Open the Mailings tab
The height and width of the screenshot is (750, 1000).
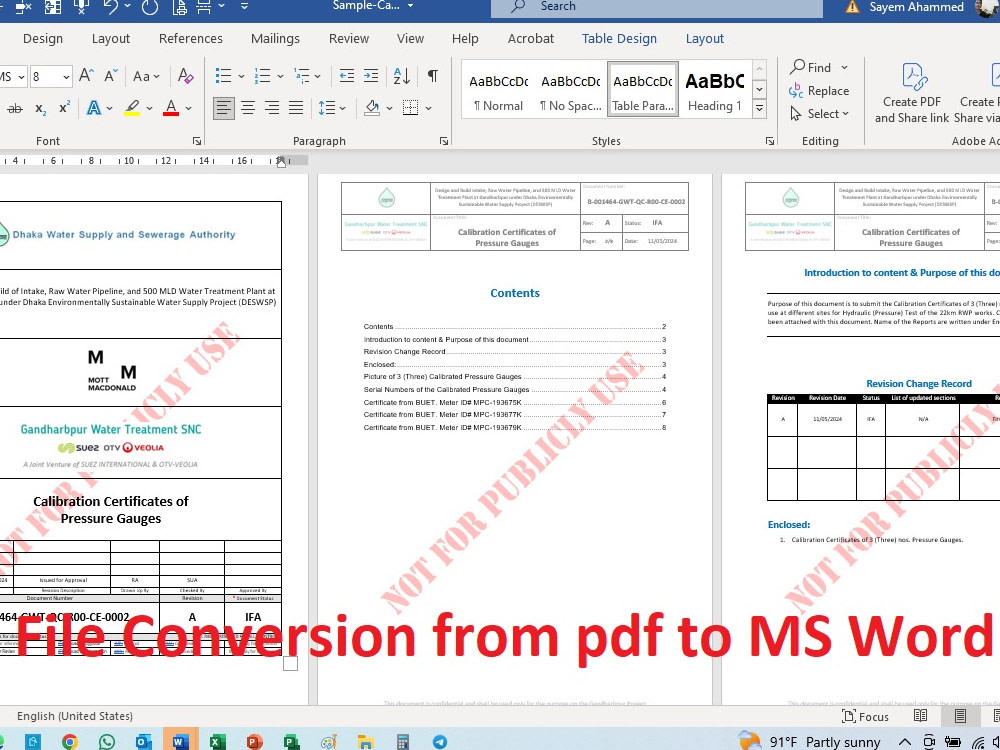point(275,38)
